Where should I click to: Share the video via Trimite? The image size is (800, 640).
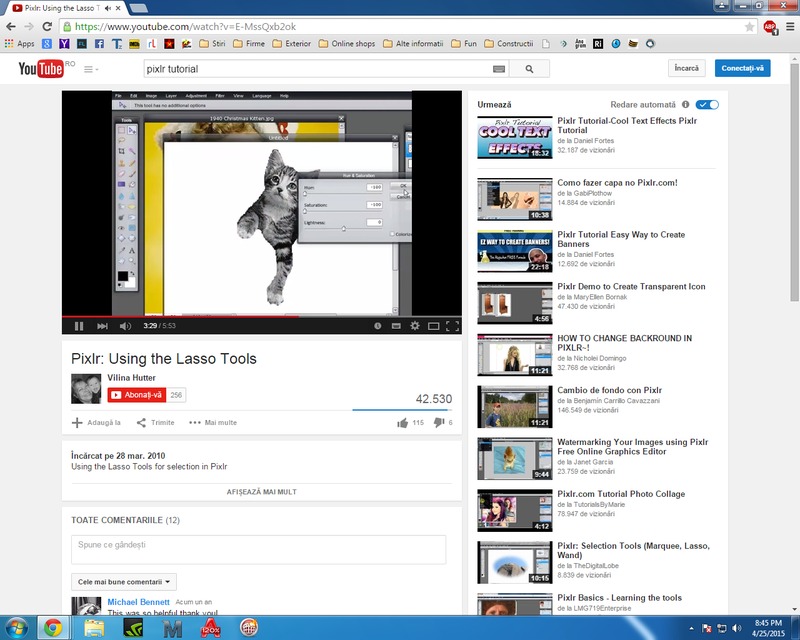click(x=156, y=423)
